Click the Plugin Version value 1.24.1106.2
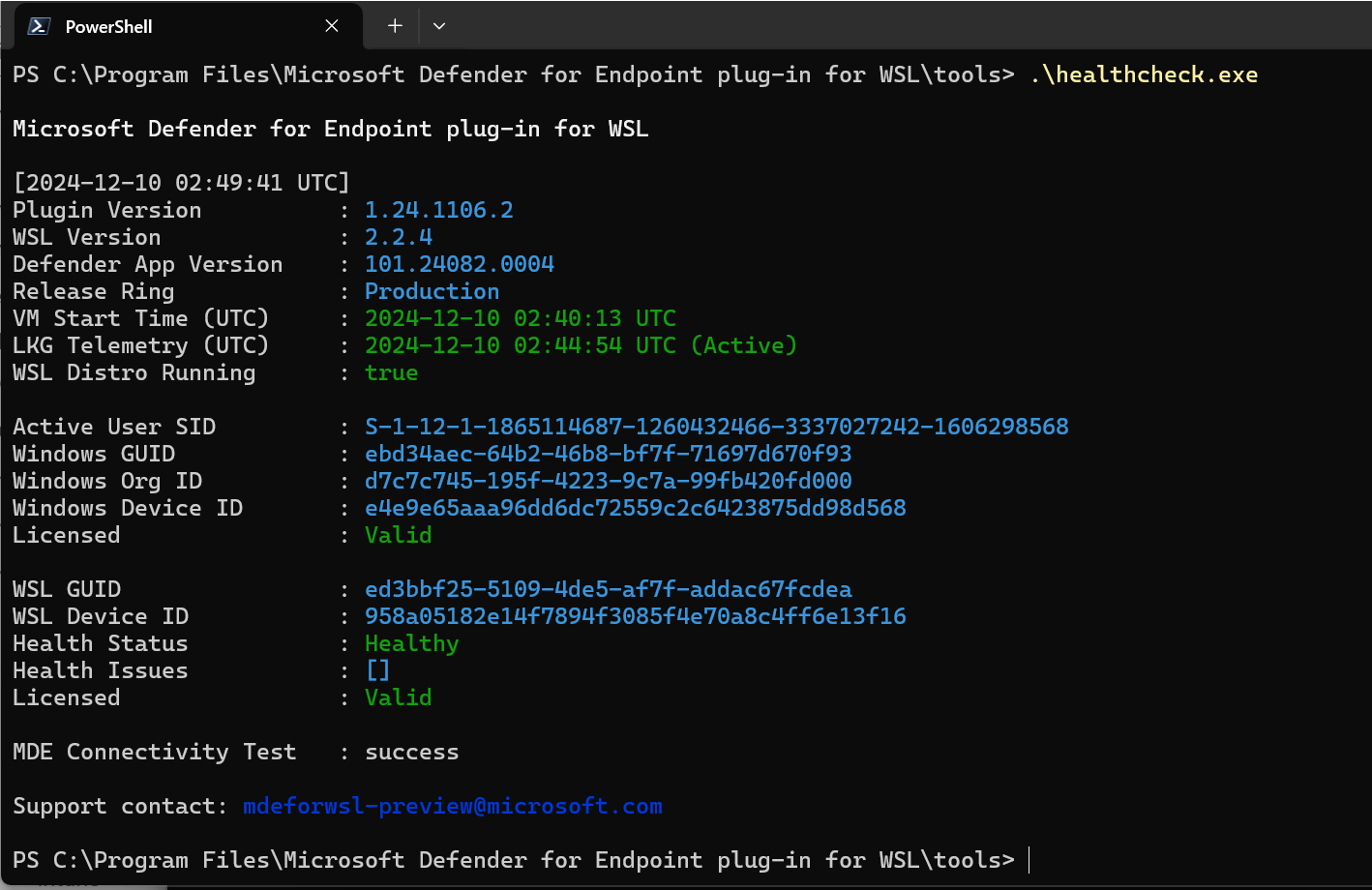Screen dimensions: 1372x890 439,210
